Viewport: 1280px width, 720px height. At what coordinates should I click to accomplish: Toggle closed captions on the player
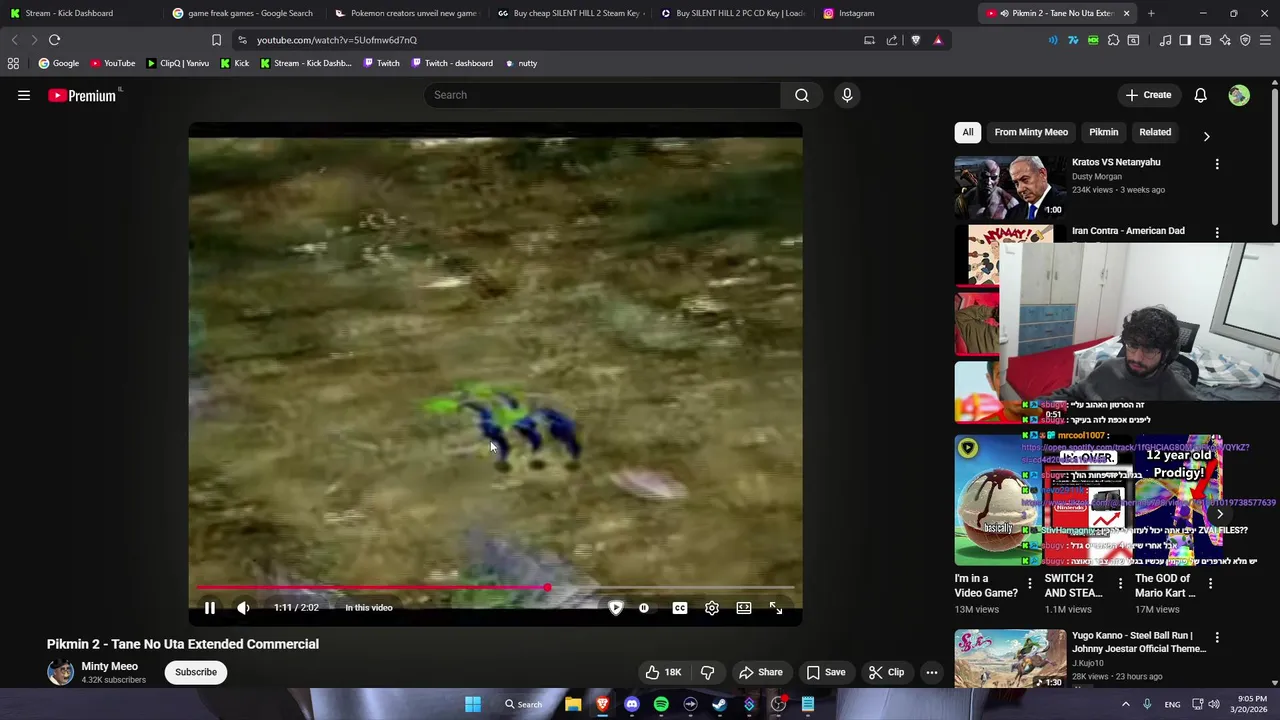pyautogui.click(x=680, y=608)
